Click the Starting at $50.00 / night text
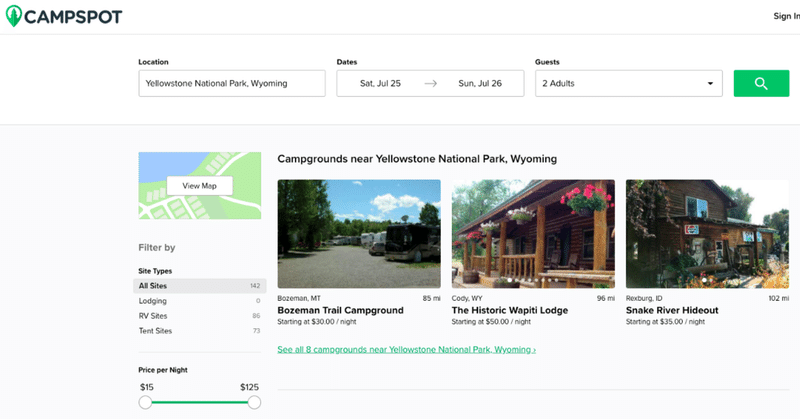The height and width of the screenshot is (419, 800). pos(491,322)
